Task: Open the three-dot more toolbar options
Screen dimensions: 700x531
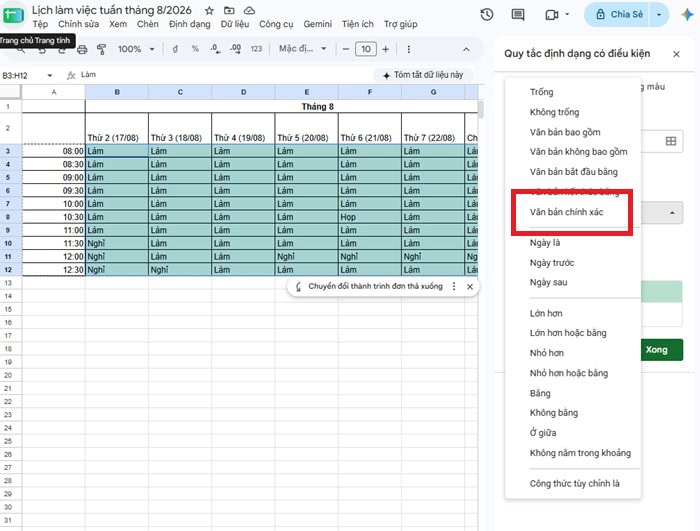Action: (x=408, y=49)
